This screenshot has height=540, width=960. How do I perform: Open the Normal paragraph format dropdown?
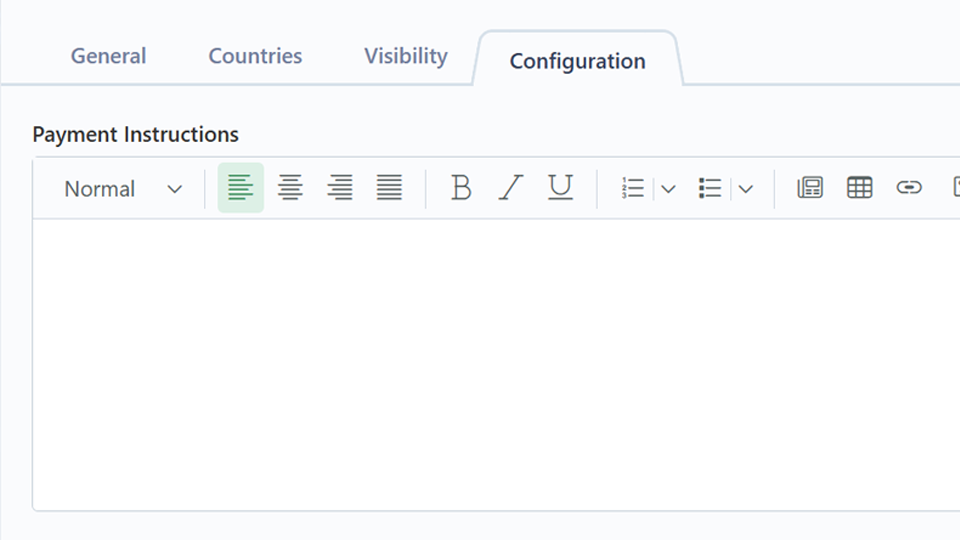pyautogui.click(x=123, y=189)
